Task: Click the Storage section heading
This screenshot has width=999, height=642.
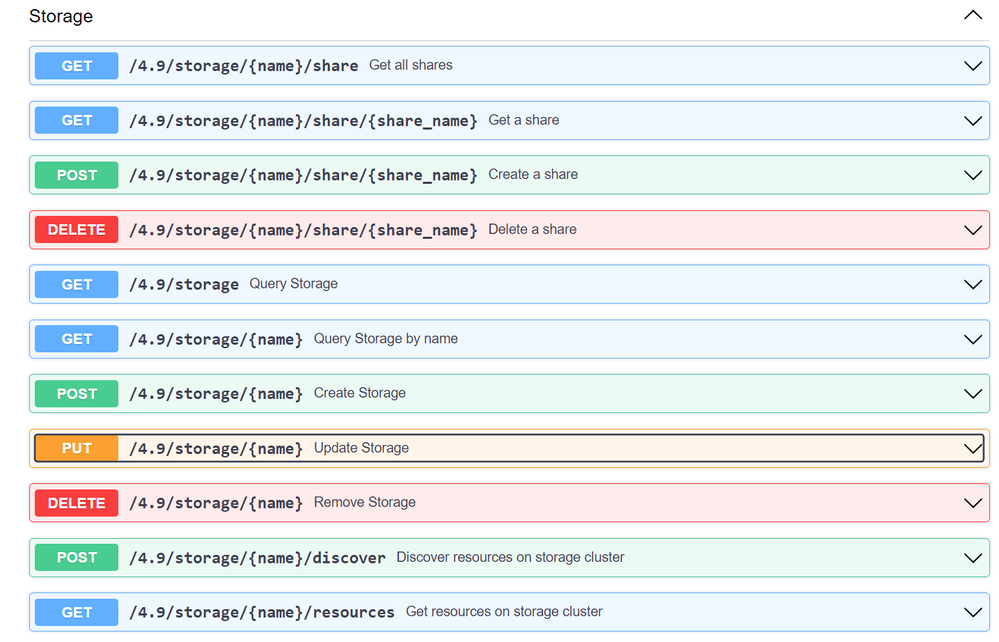Action: (x=61, y=16)
